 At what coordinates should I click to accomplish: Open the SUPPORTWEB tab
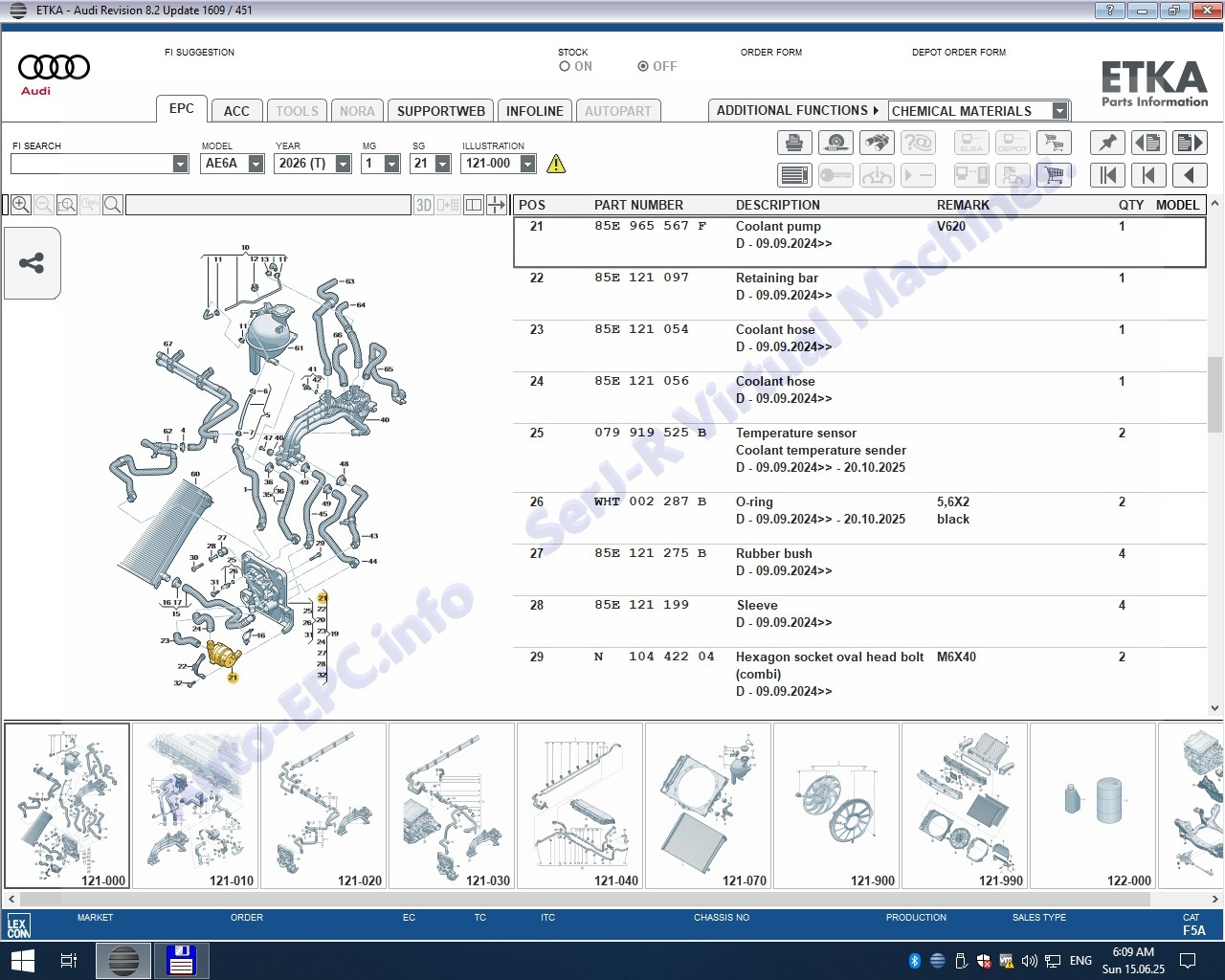(x=440, y=111)
